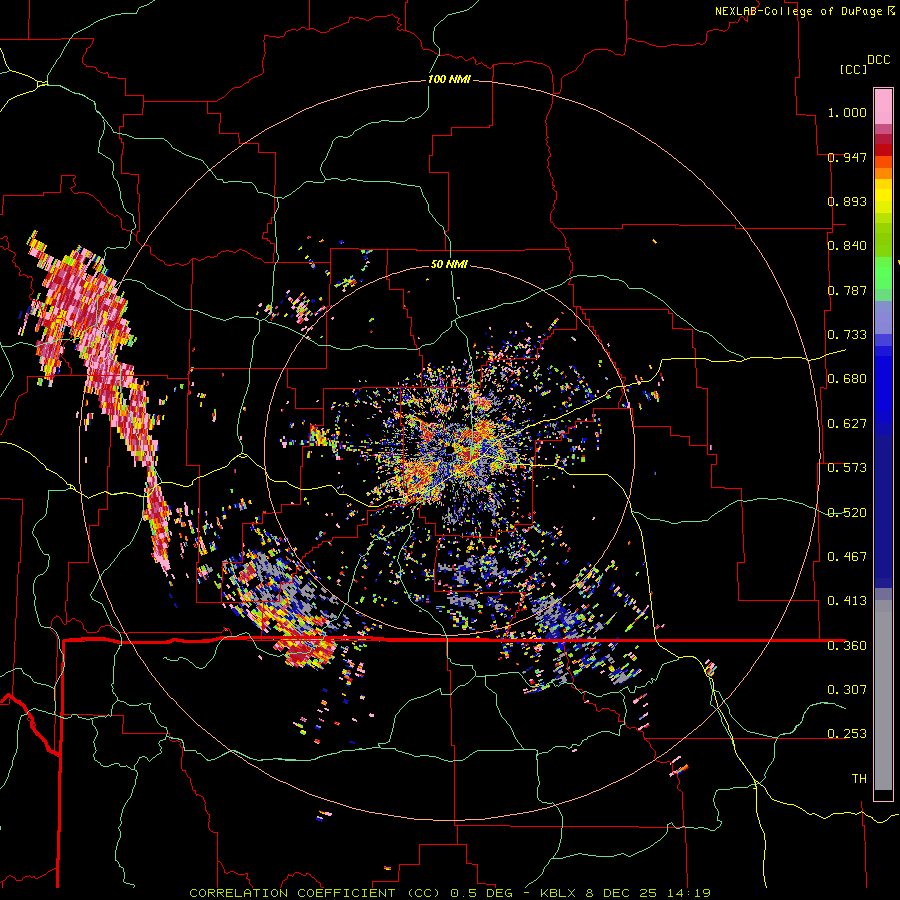Screen dimensions: 900x900
Task: Click the CORRELATION COEFFICIENT (CC) caption text
Action: click(315, 893)
